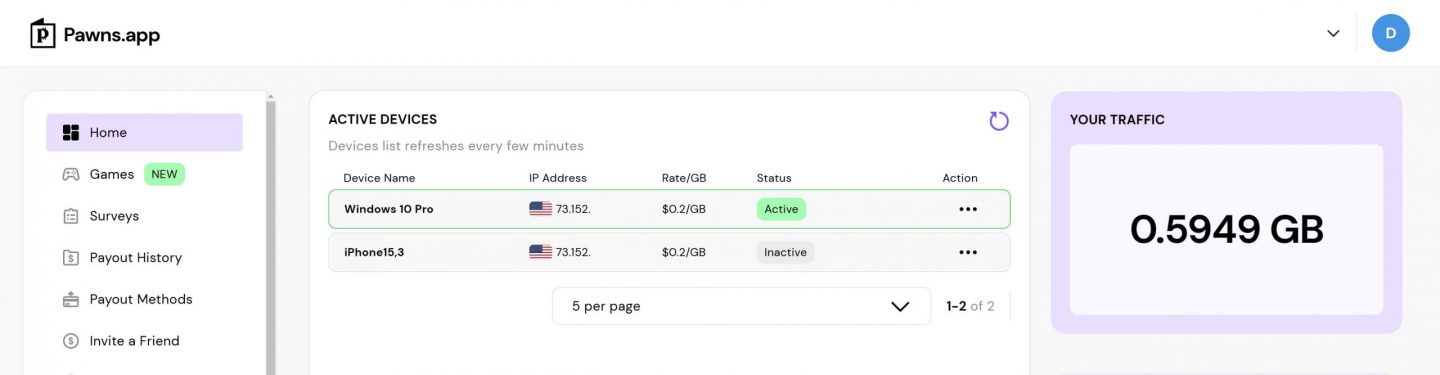The height and width of the screenshot is (375, 1440).
Task: Click the Active status badge
Action: tap(781, 209)
